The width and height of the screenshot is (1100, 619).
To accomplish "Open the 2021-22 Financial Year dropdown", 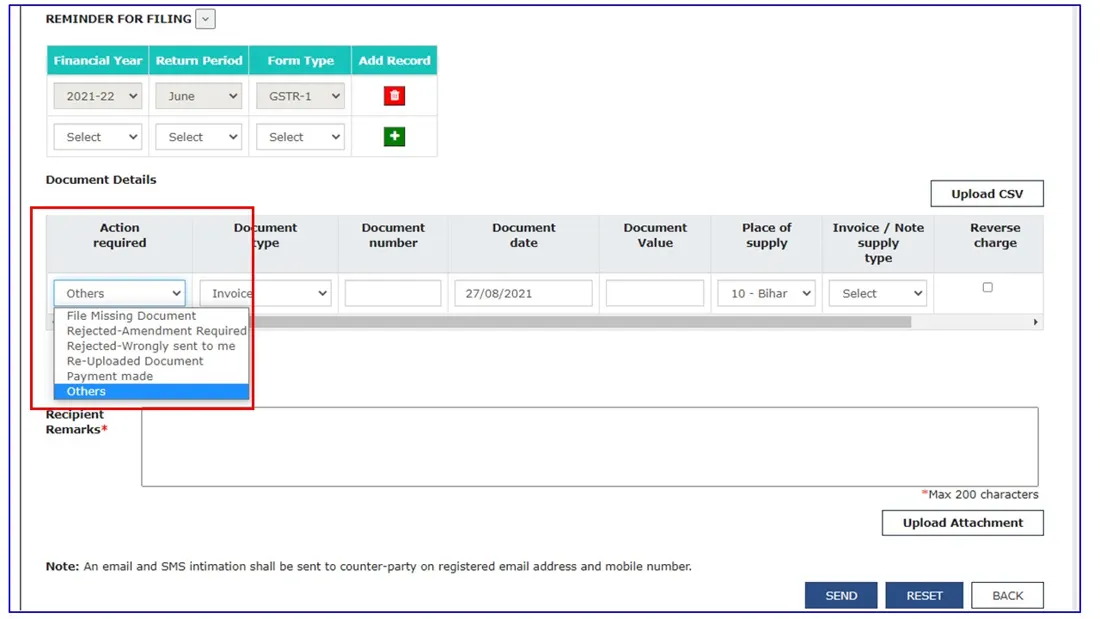I will pyautogui.click(x=98, y=96).
